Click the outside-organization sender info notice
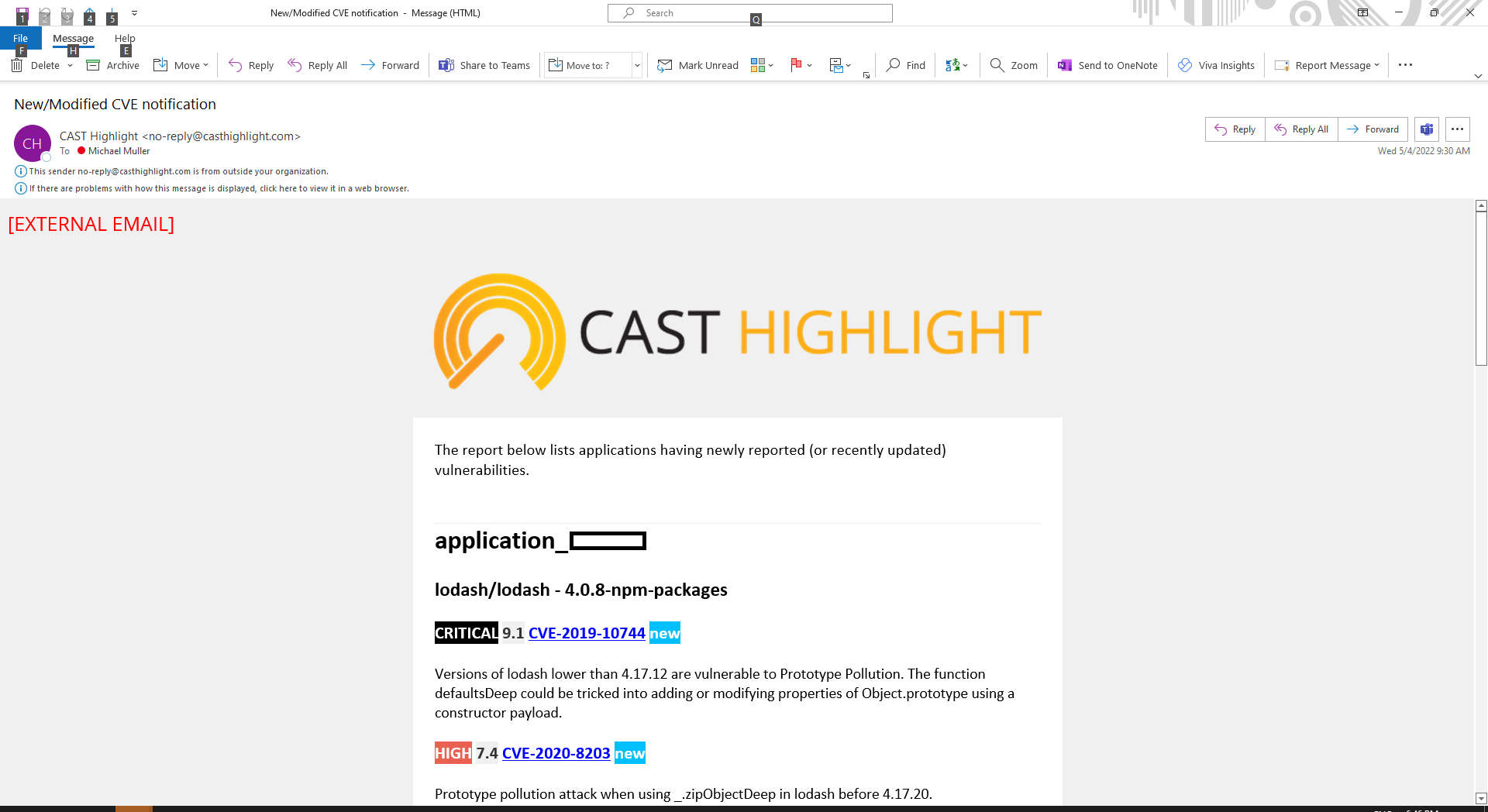The image size is (1488, 812). (172, 171)
